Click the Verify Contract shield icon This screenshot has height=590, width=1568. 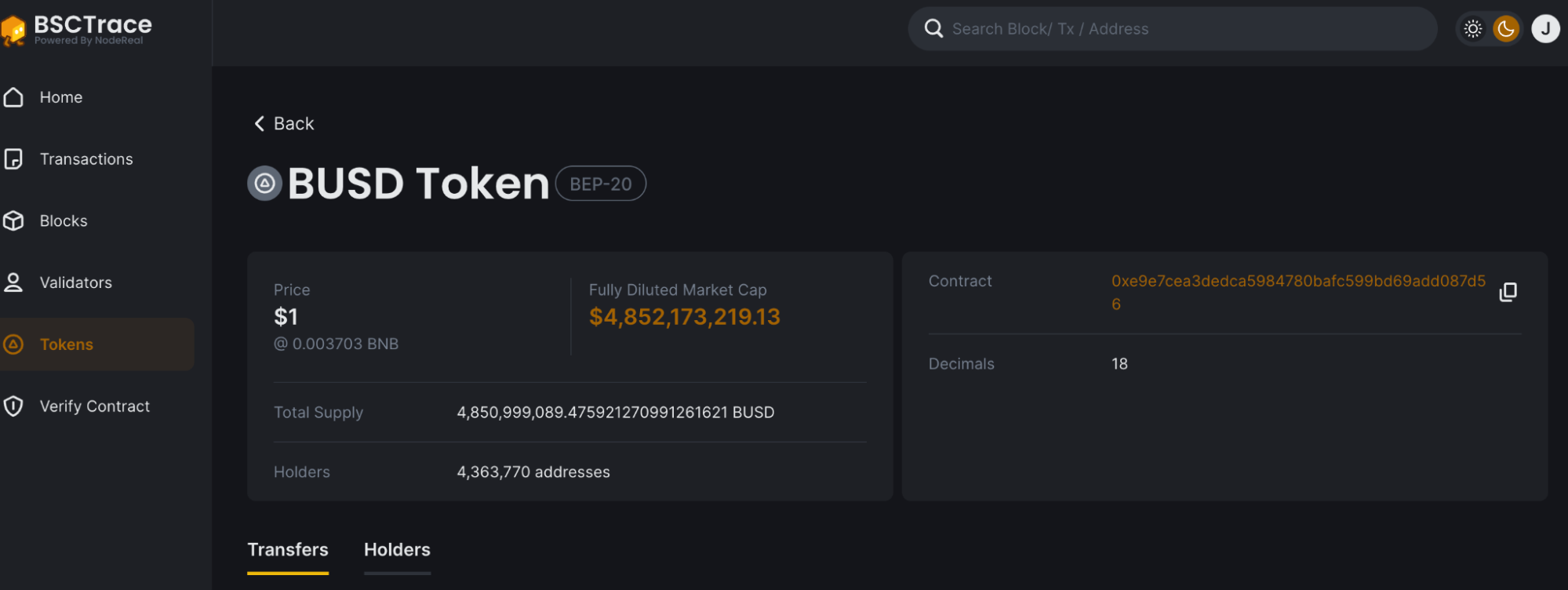point(13,406)
